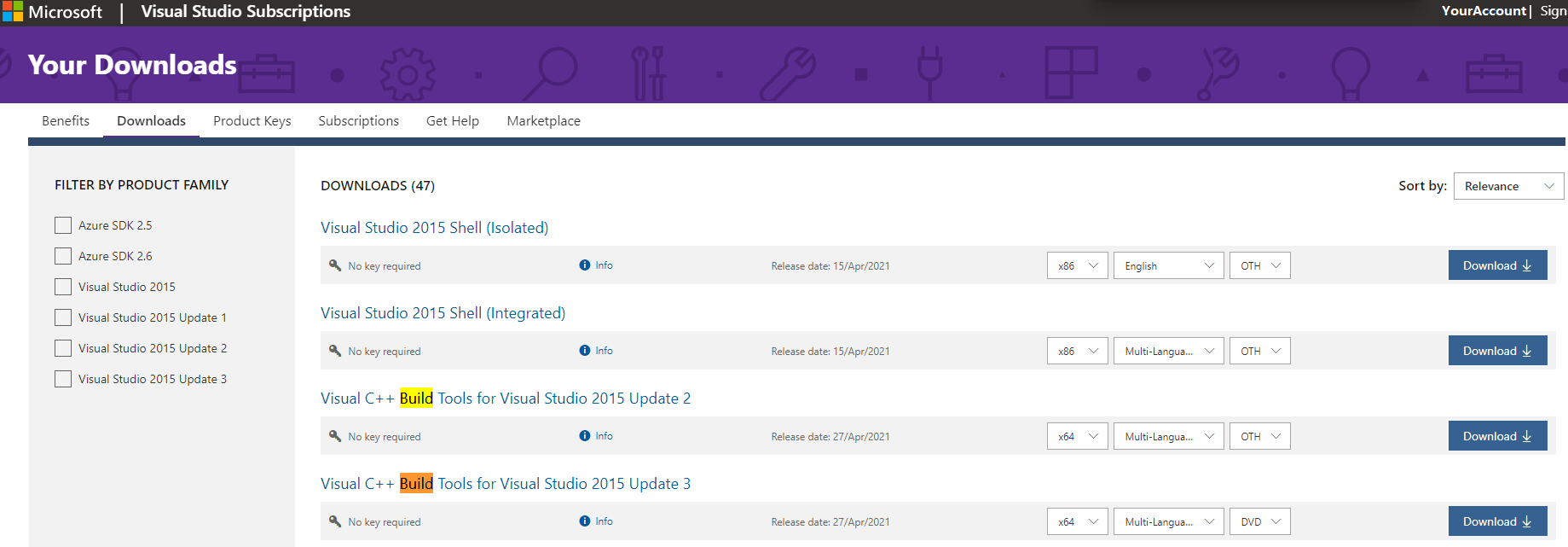Download Visual C++ Build Tools Update 3
Screen dimensions: 1568x547
1497,521
